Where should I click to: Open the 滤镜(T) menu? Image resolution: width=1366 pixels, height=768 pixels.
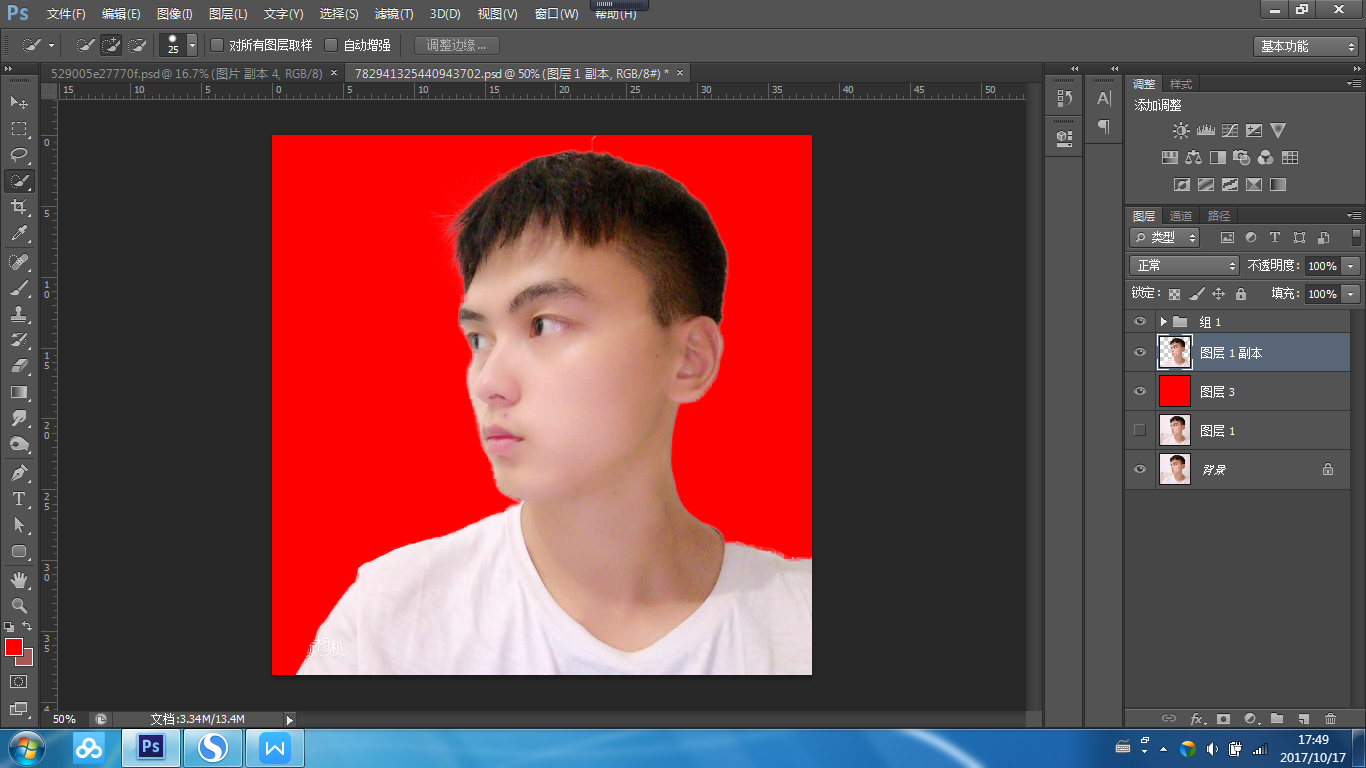click(x=394, y=14)
